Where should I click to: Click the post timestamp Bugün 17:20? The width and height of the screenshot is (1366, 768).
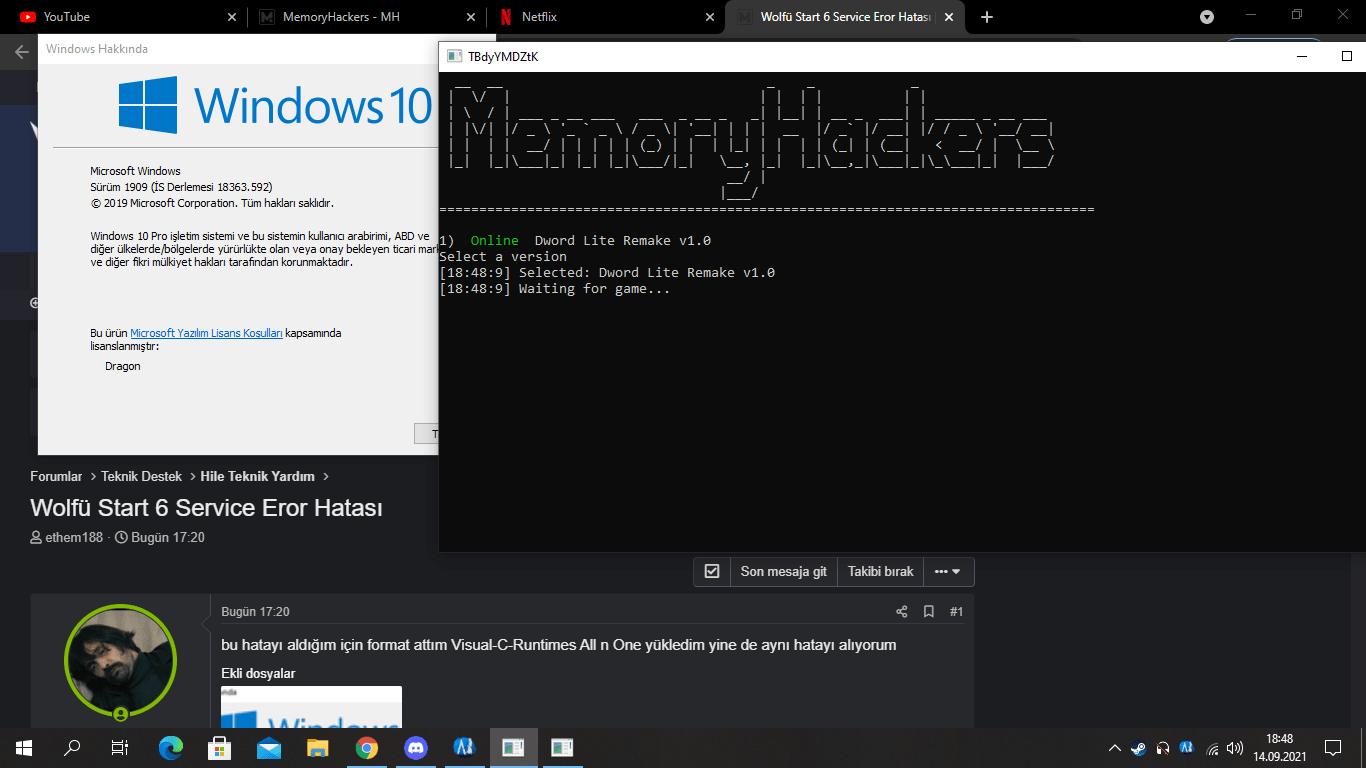255,611
